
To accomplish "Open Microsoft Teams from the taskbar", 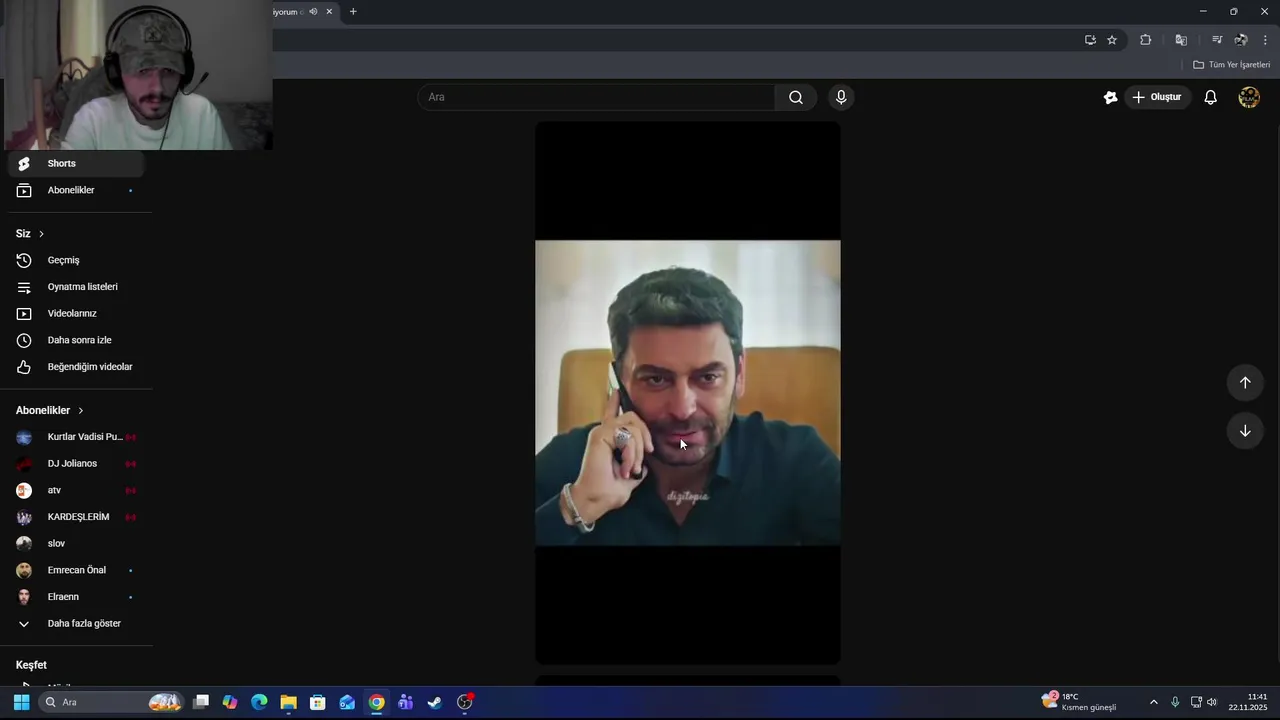I will 405,702.
